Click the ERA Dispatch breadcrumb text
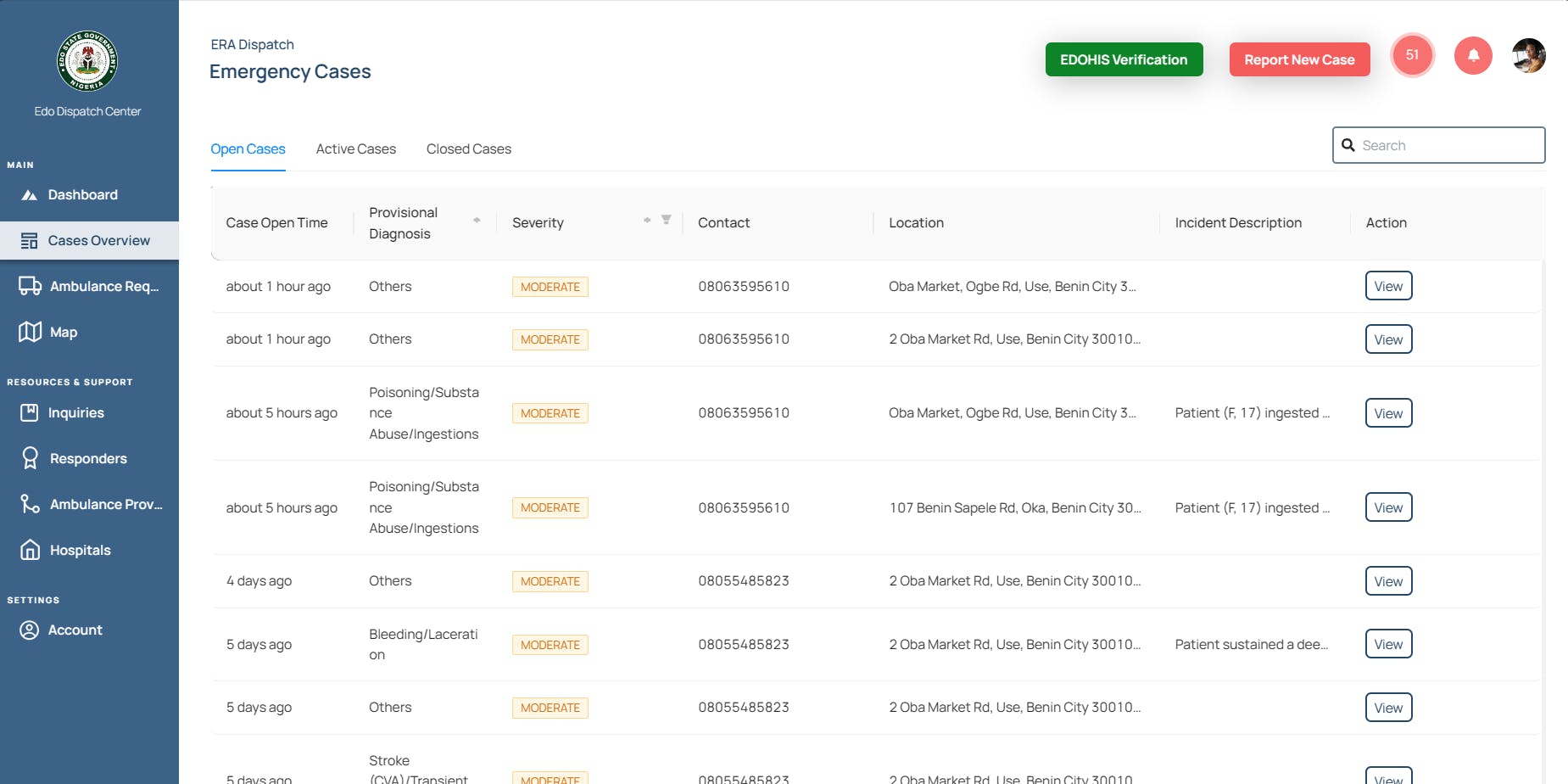The width and height of the screenshot is (1568, 784). coord(253,44)
